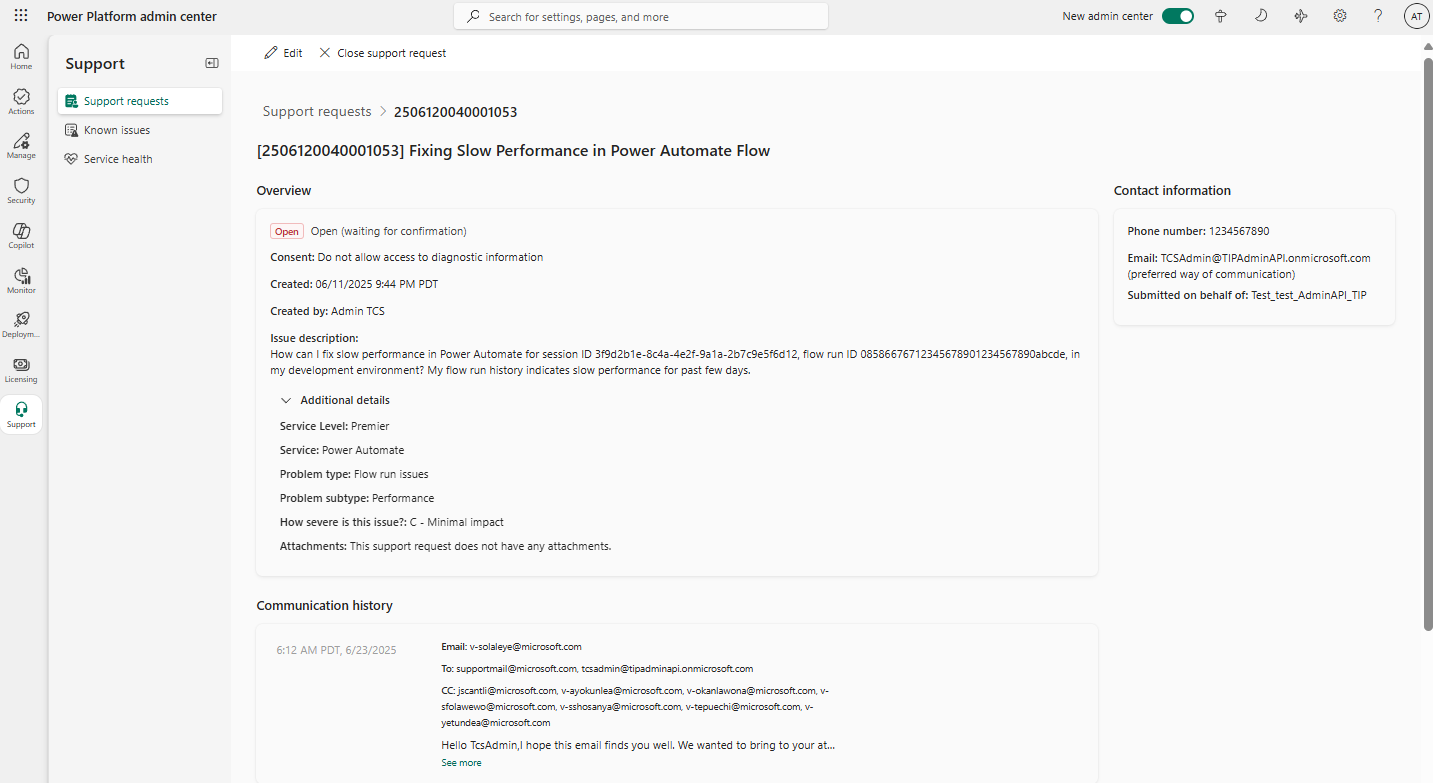Screen dimensions: 1433x783
Task: Click the moon dark mode icon
Action: pos(1261,16)
